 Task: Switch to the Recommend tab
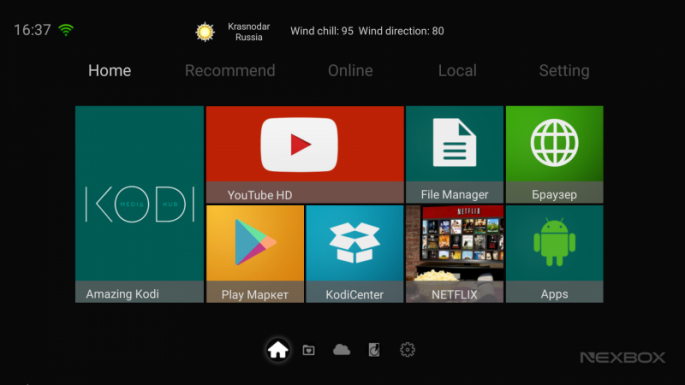230,70
